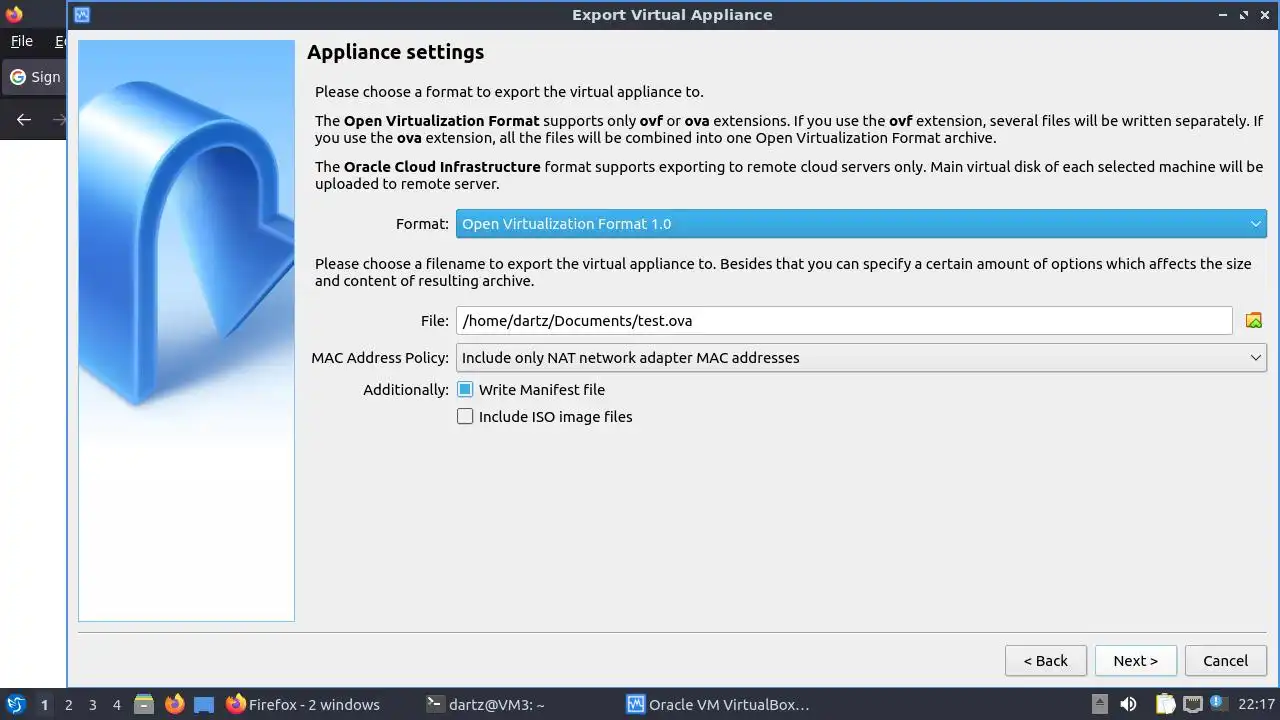Open the application menu launcher in the taskbar

click(x=16, y=704)
